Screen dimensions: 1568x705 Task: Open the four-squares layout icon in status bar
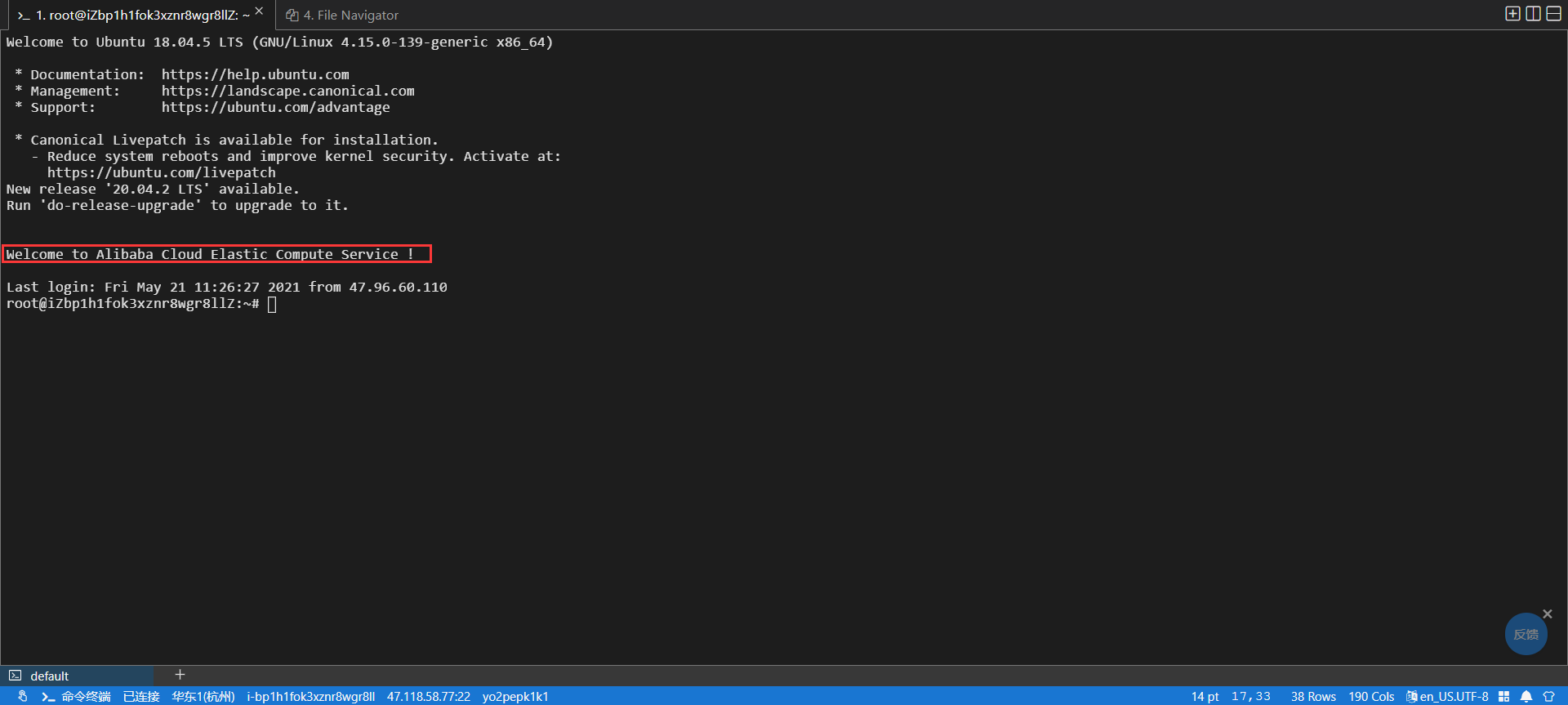[x=1503, y=697]
